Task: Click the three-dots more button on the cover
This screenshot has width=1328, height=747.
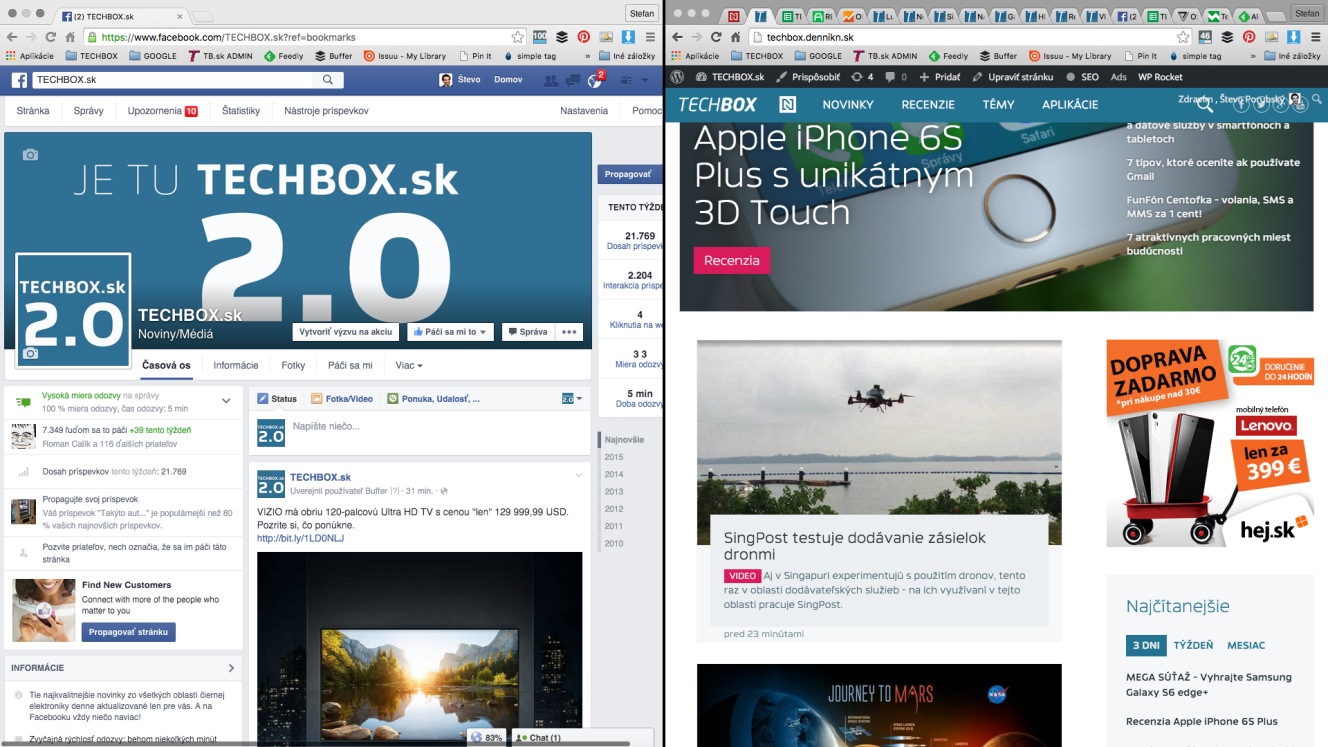Action: point(569,332)
